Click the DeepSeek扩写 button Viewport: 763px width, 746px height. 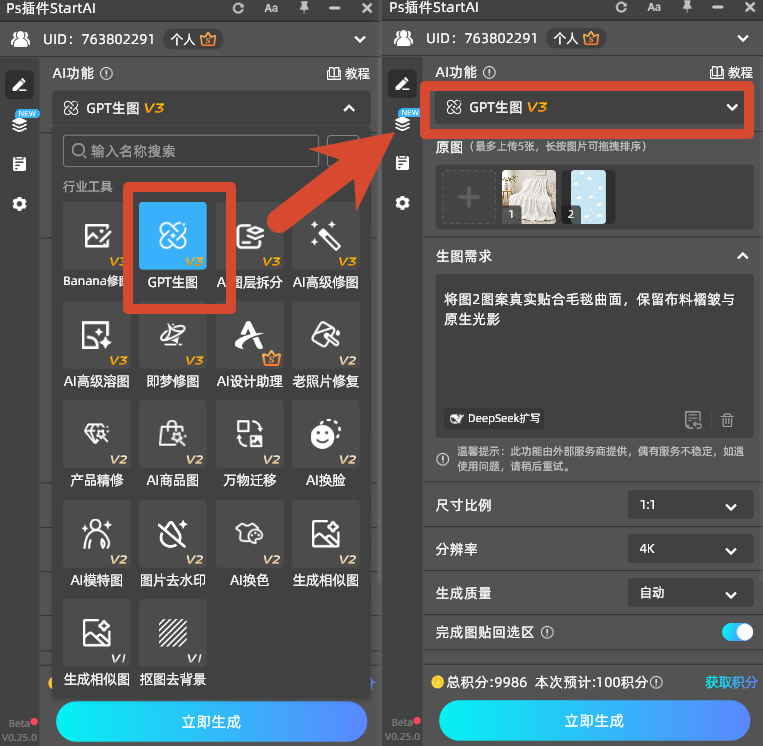[494, 418]
